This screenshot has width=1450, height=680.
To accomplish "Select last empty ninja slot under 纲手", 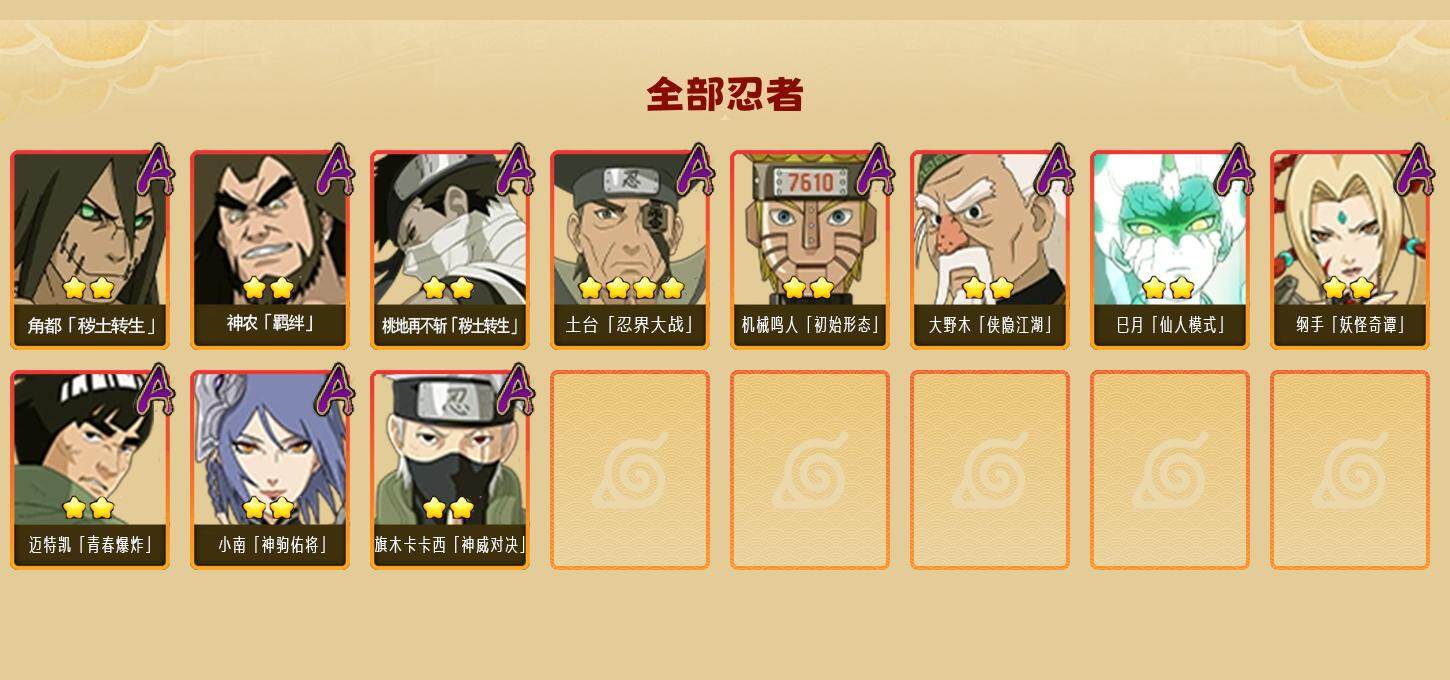I will [x=1350, y=470].
